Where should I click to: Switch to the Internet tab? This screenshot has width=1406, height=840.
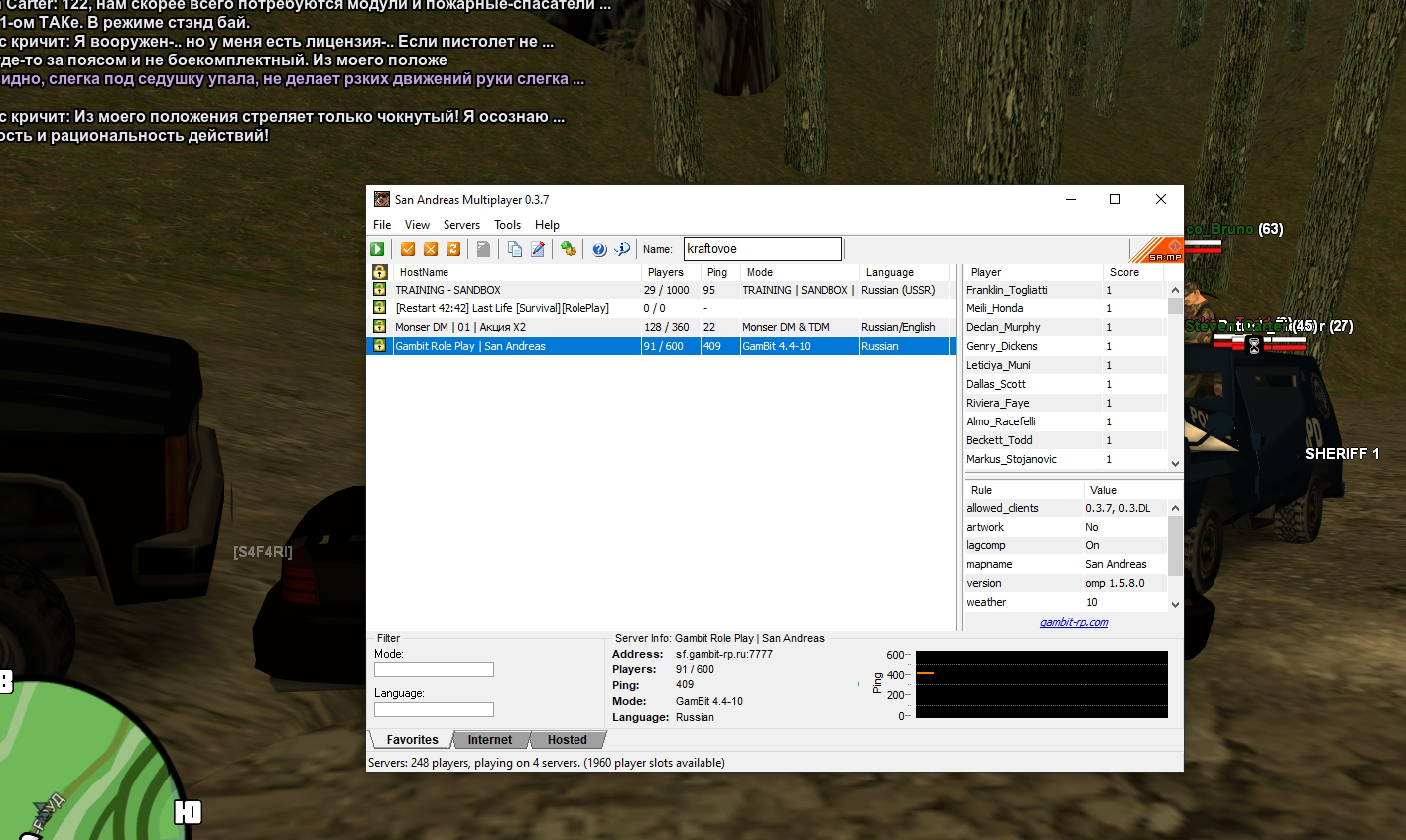(490, 740)
